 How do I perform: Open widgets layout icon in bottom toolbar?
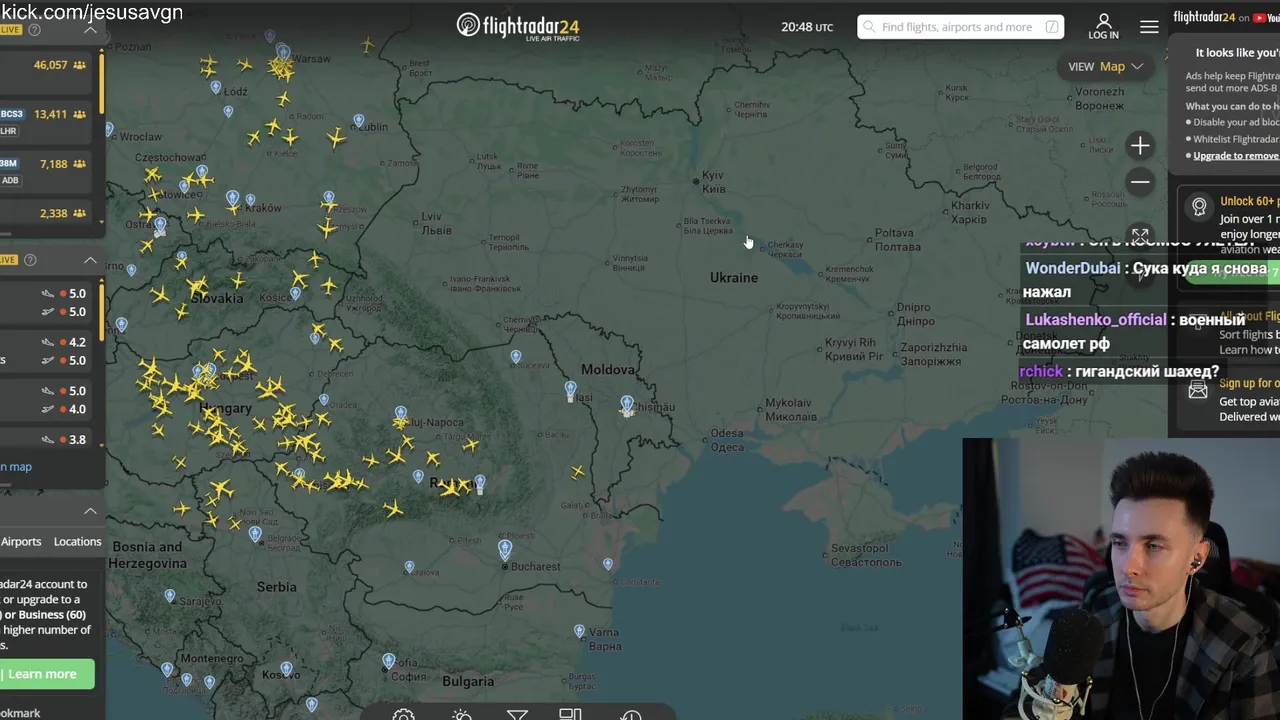(570, 714)
